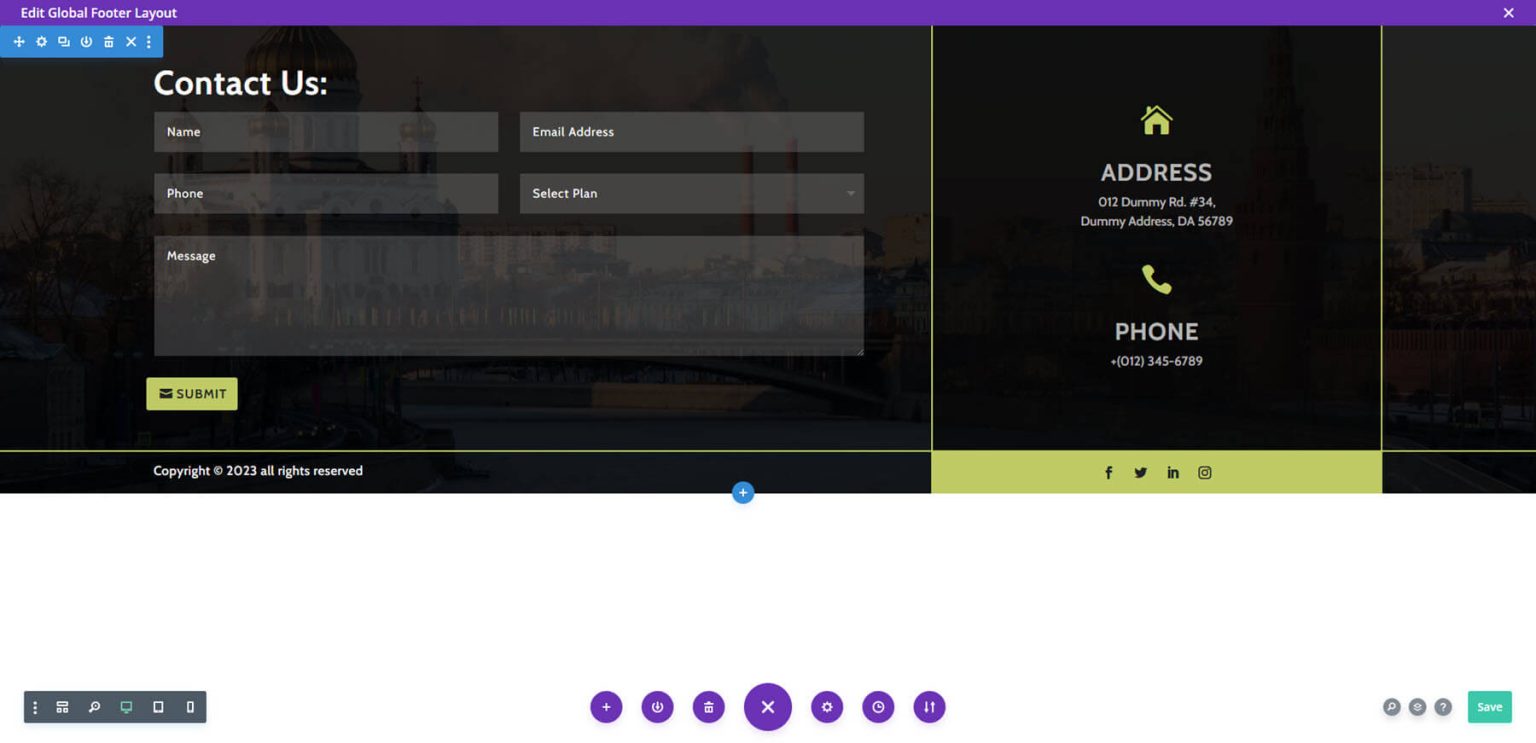Click inside the Name input field
The width and height of the screenshot is (1536, 743).
tap(325, 131)
